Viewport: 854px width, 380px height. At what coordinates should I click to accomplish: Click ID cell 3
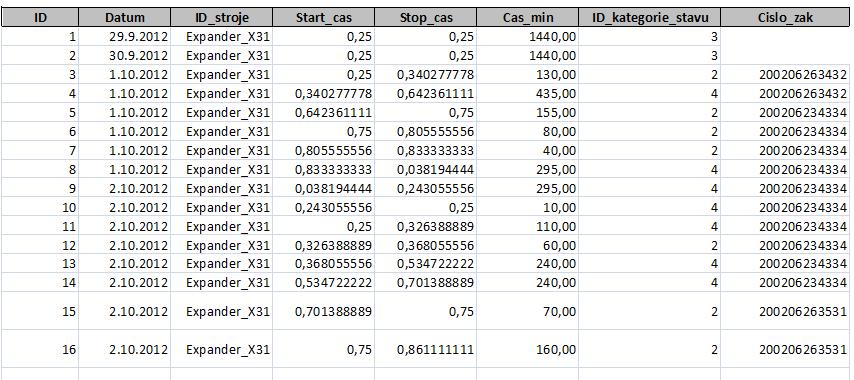(x=40, y=75)
